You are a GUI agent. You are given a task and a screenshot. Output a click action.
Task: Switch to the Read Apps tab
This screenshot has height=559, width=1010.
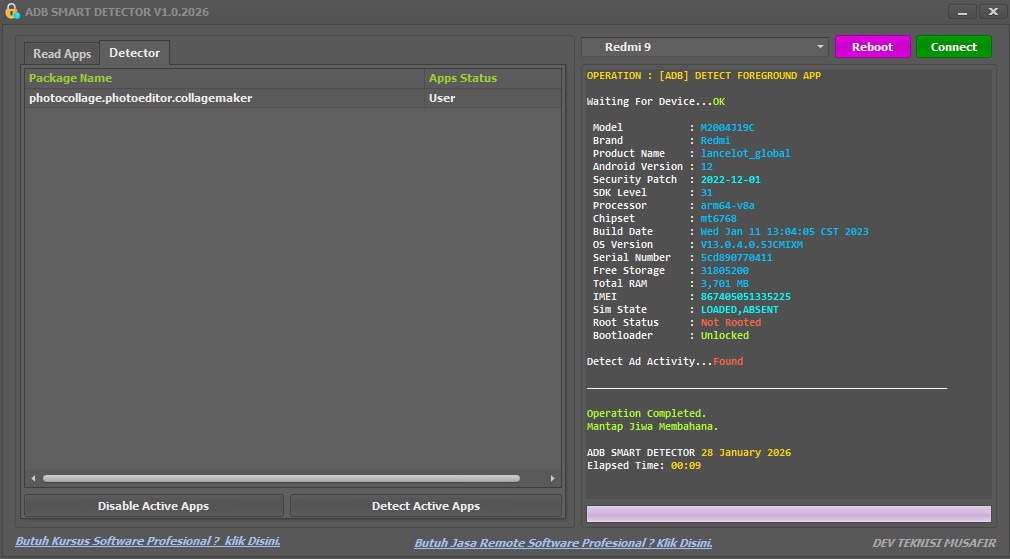click(x=62, y=54)
